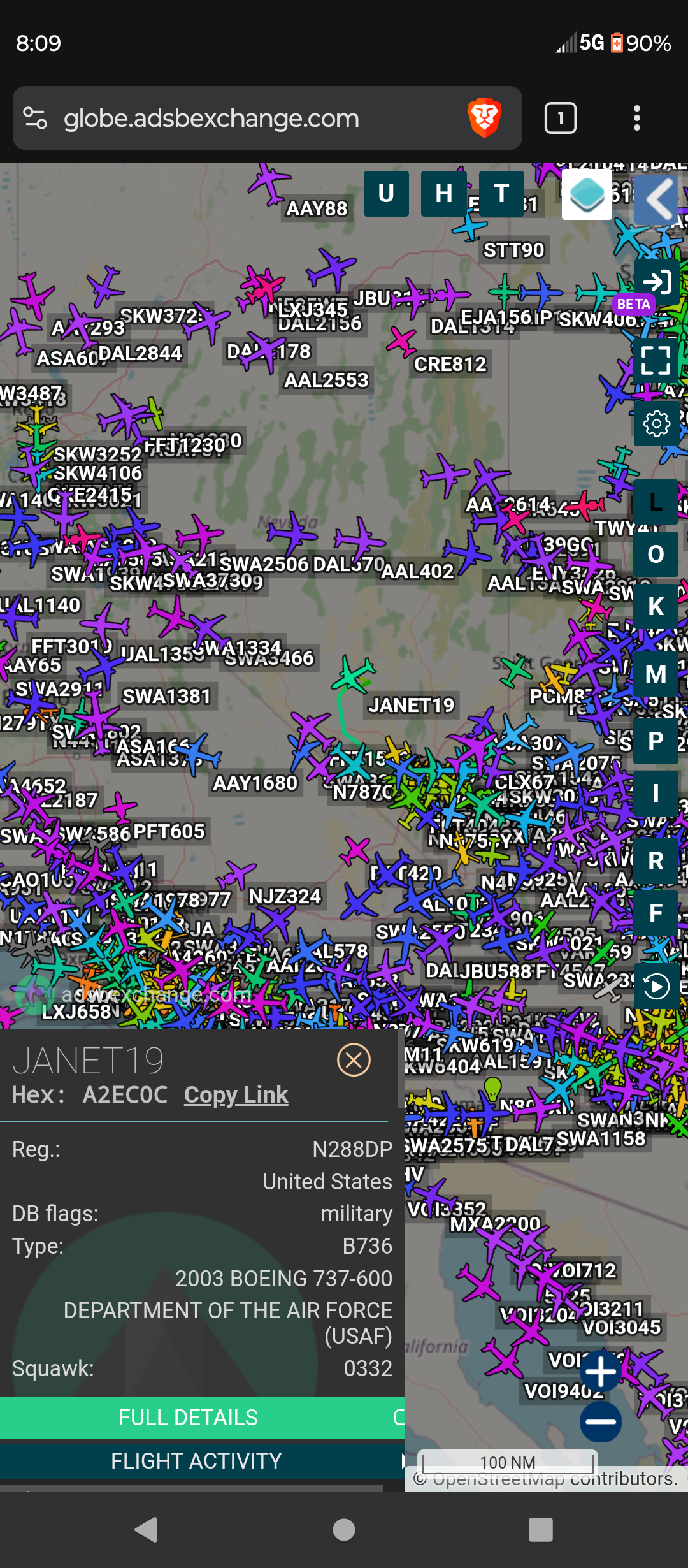Tap the T button on map
This screenshot has width=688, height=1568.
[x=501, y=194]
